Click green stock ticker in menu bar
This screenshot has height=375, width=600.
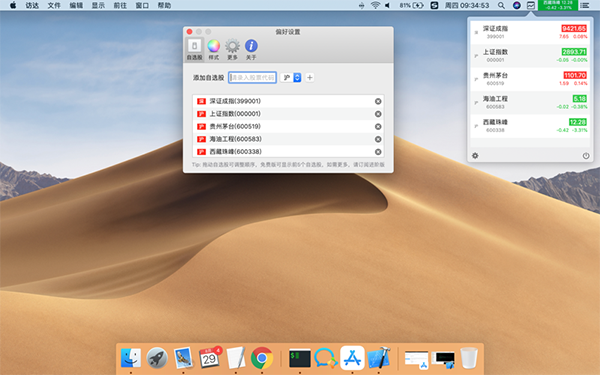coord(558,5)
